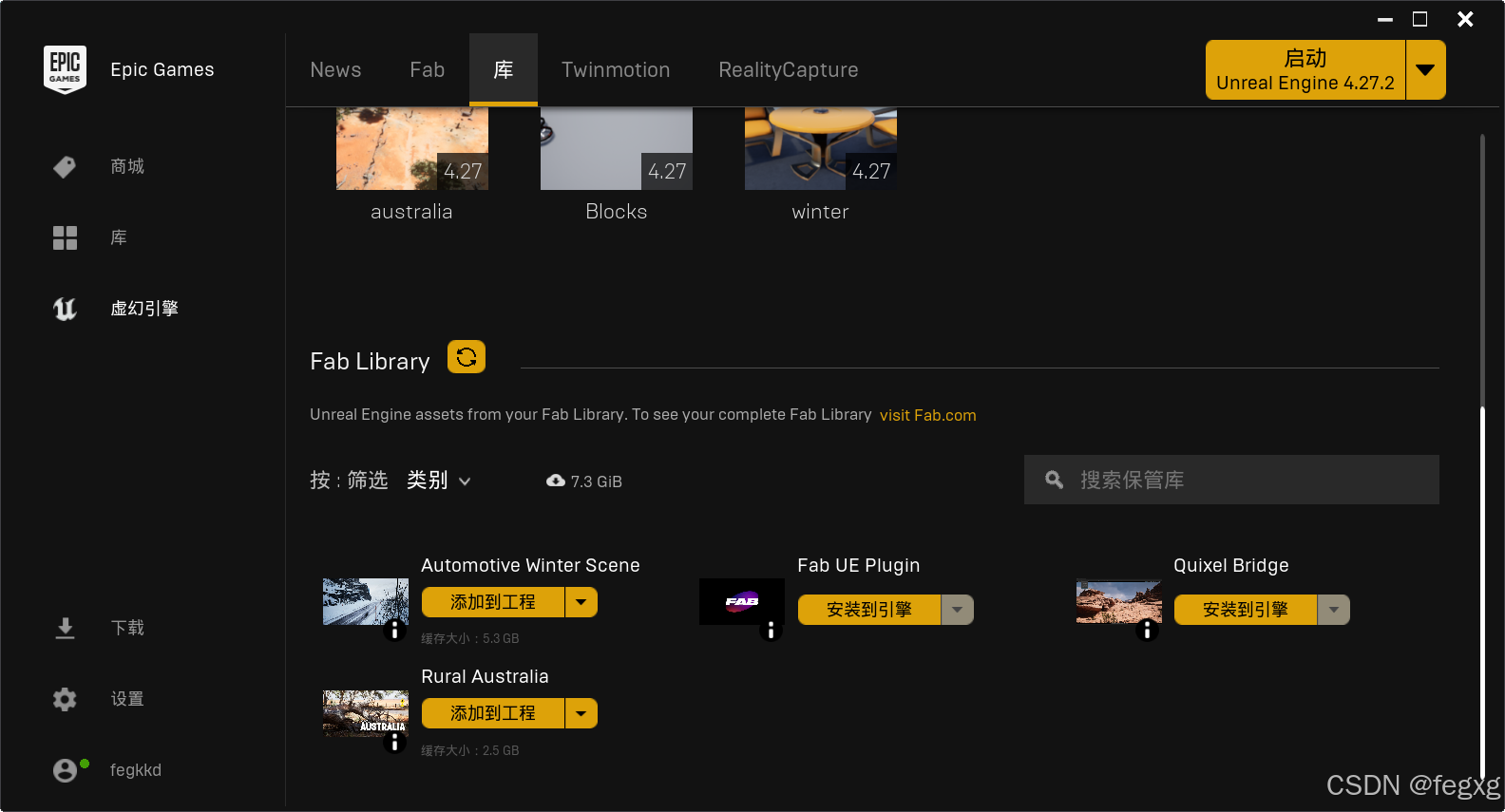Click the Rural Australia title text
The height and width of the screenshot is (812, 1505).
click(x=485, y=676)
